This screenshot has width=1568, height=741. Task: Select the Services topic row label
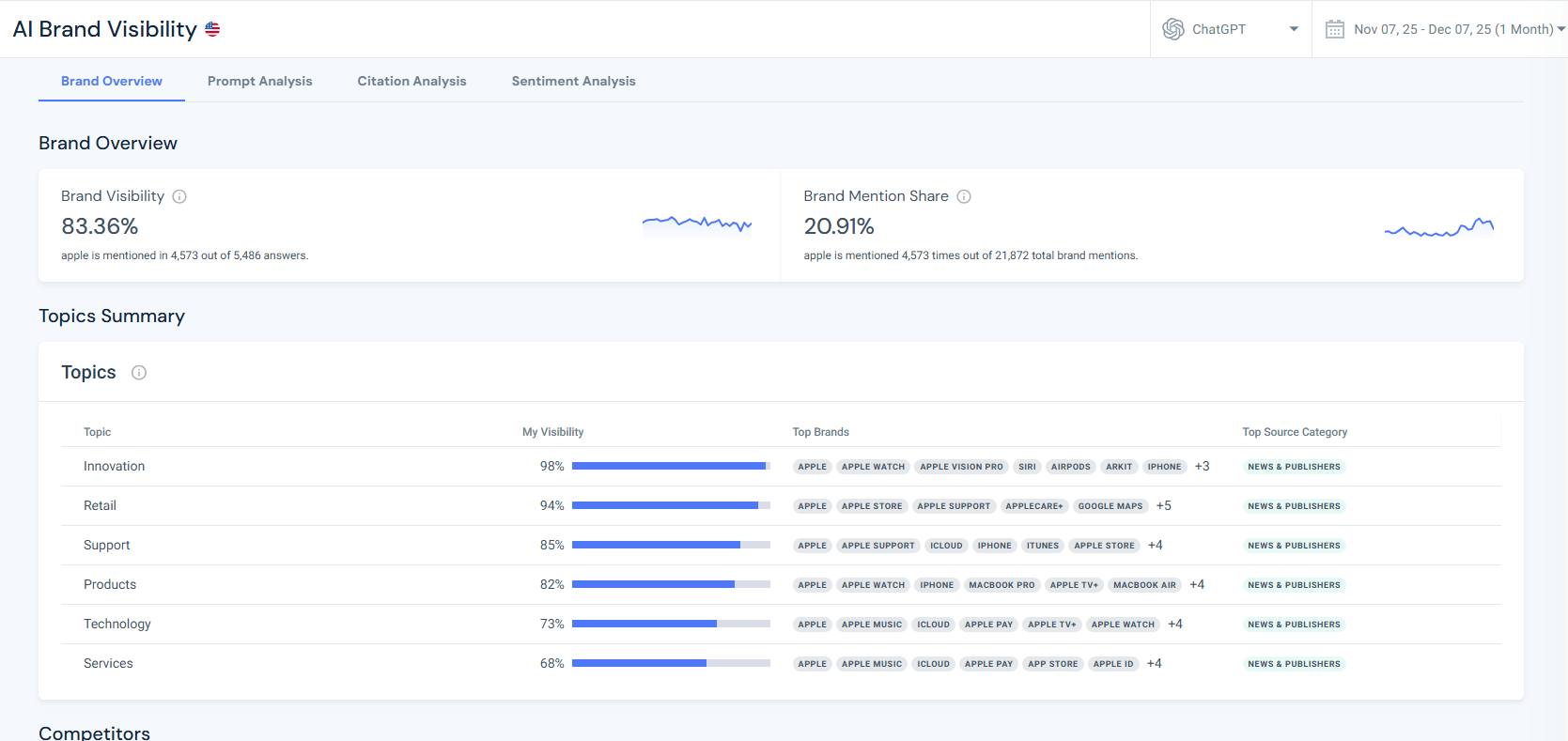(x=108, y=663)
